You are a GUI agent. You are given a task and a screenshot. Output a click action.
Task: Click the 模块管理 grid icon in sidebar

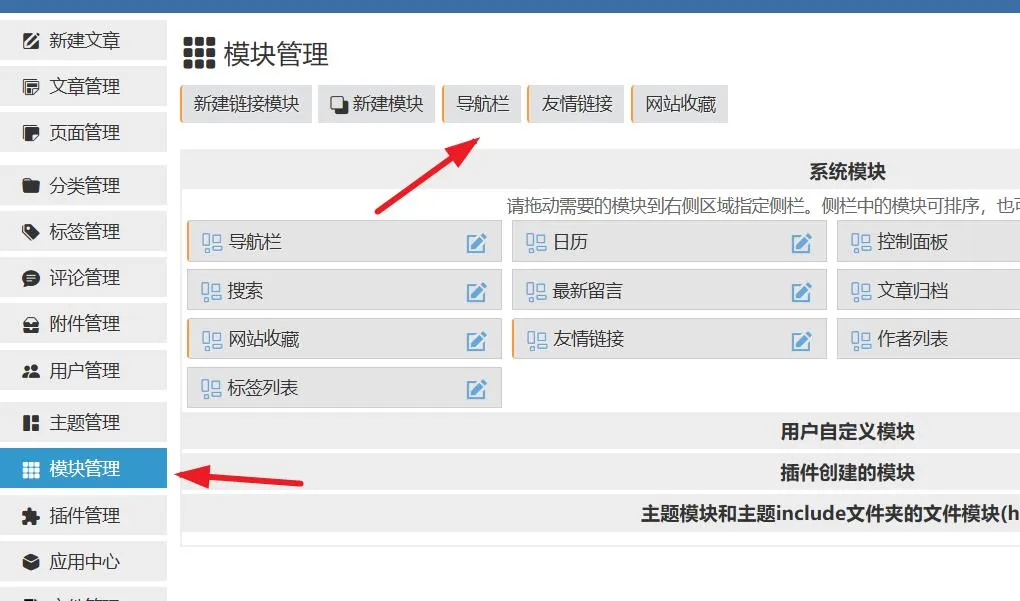click(x=31, y=469)
